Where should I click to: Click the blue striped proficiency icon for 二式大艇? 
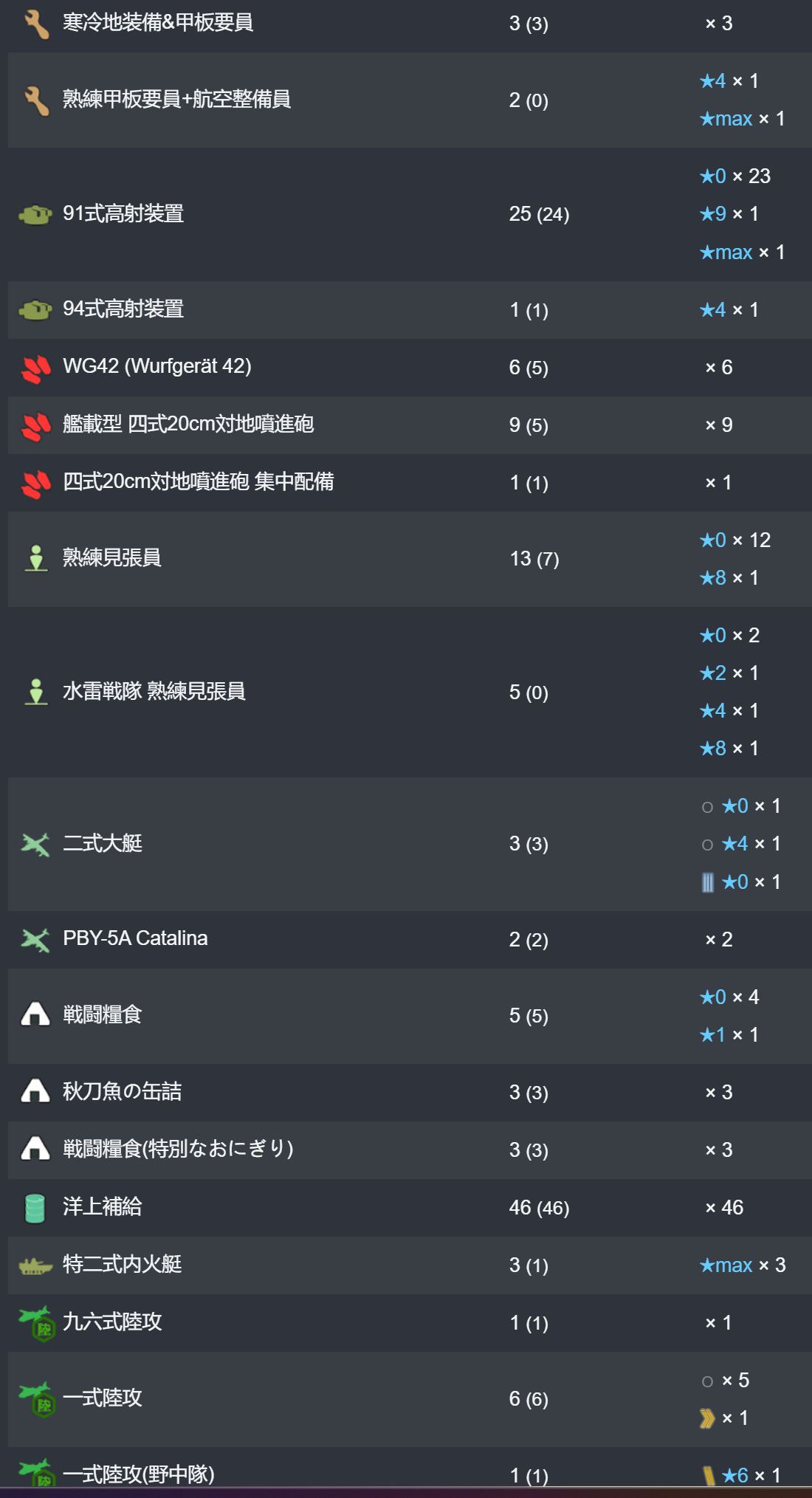[707, 882]
